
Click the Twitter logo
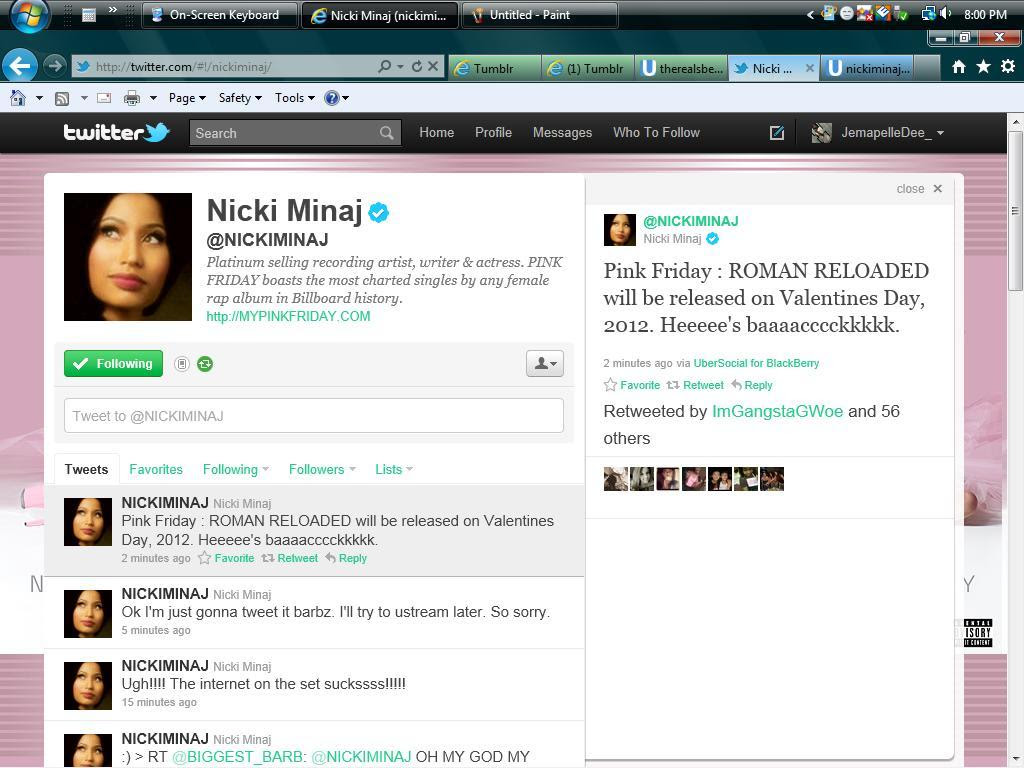point(116,133)
